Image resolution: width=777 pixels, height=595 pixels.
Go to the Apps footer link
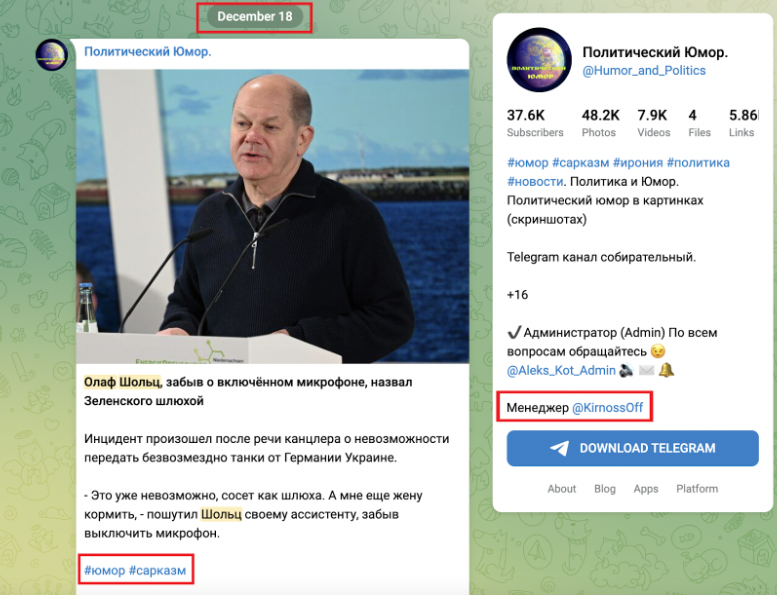(646, 489)
